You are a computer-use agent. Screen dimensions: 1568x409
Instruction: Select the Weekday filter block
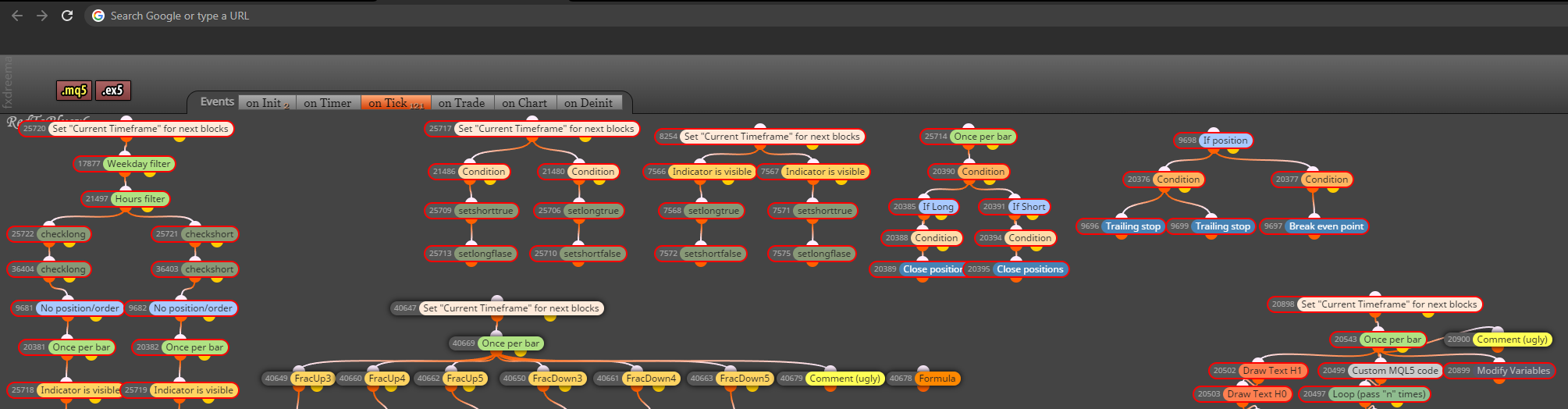click(125, 164)
